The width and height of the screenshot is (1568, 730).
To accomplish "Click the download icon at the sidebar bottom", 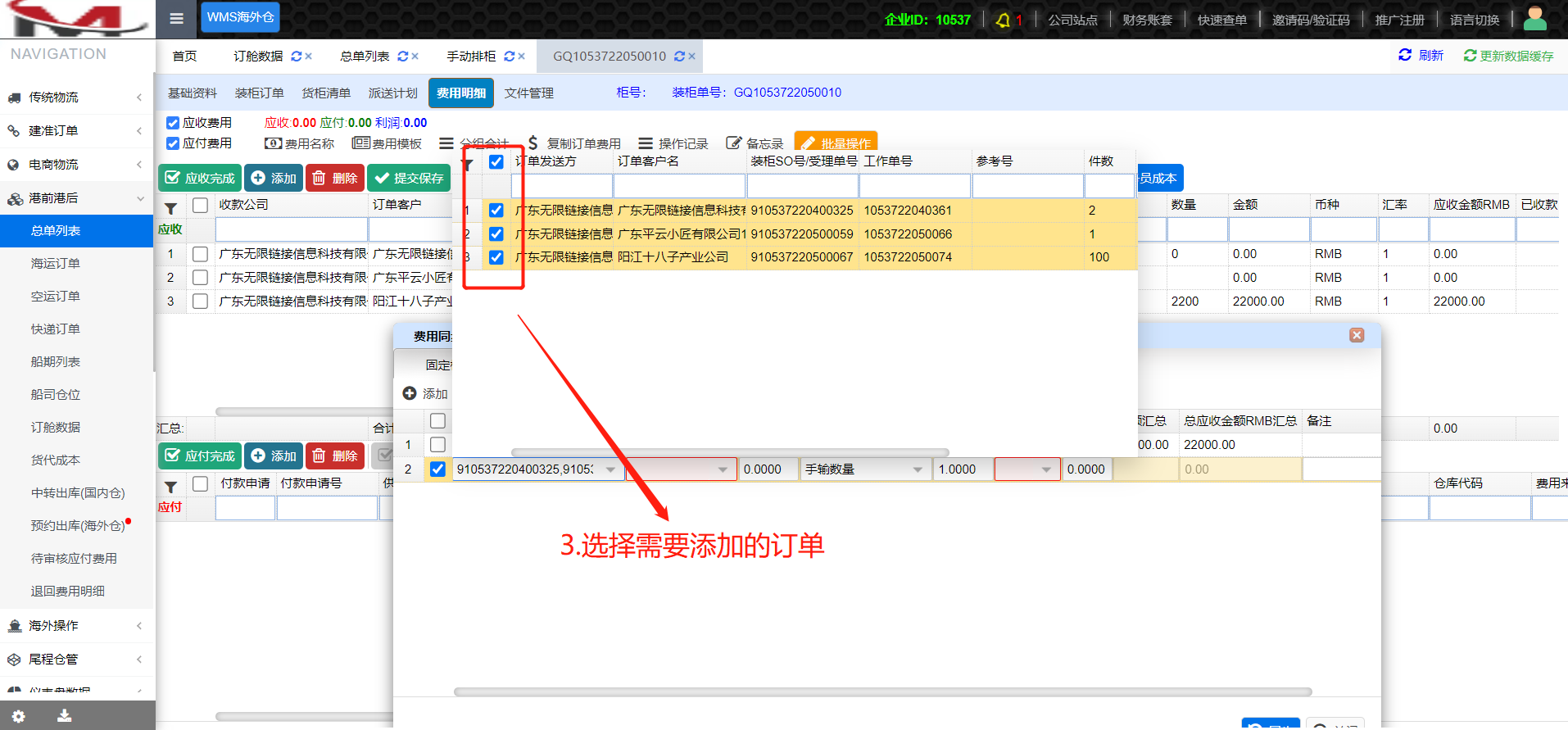I will (x=65, y=715).
